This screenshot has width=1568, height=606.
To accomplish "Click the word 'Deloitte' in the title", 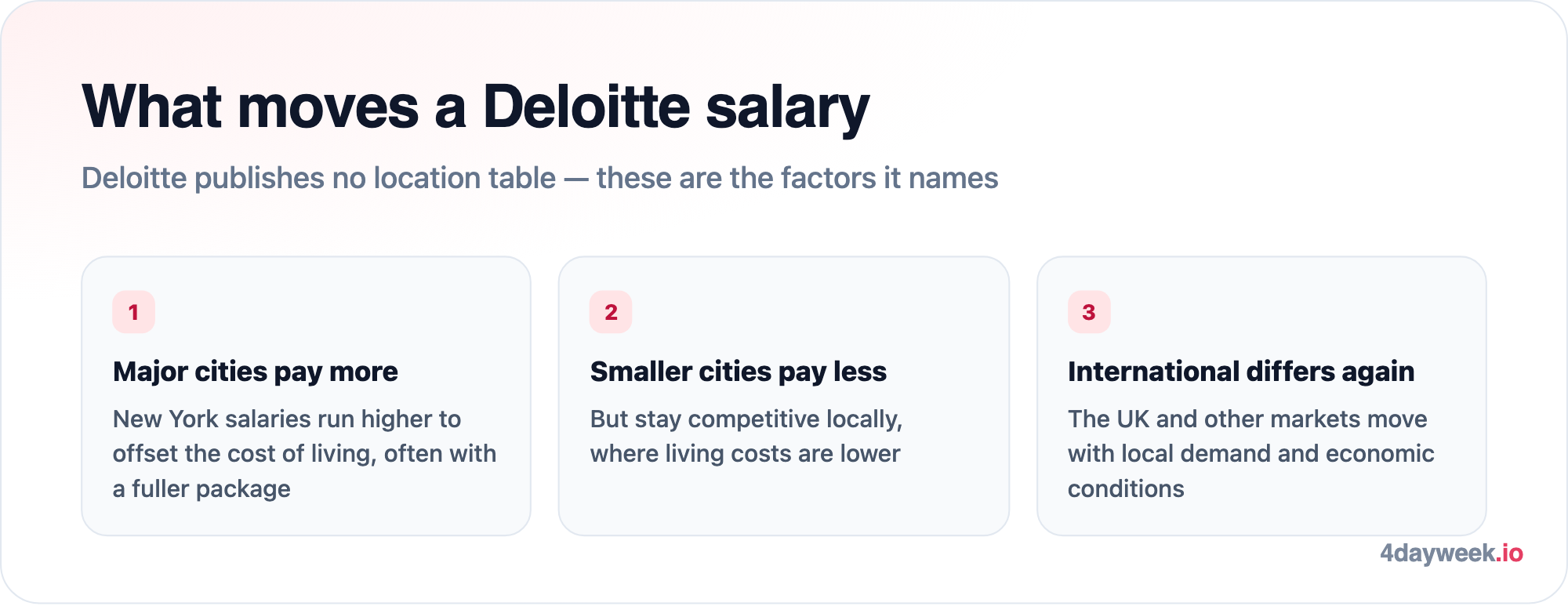I will click(586, 106).
